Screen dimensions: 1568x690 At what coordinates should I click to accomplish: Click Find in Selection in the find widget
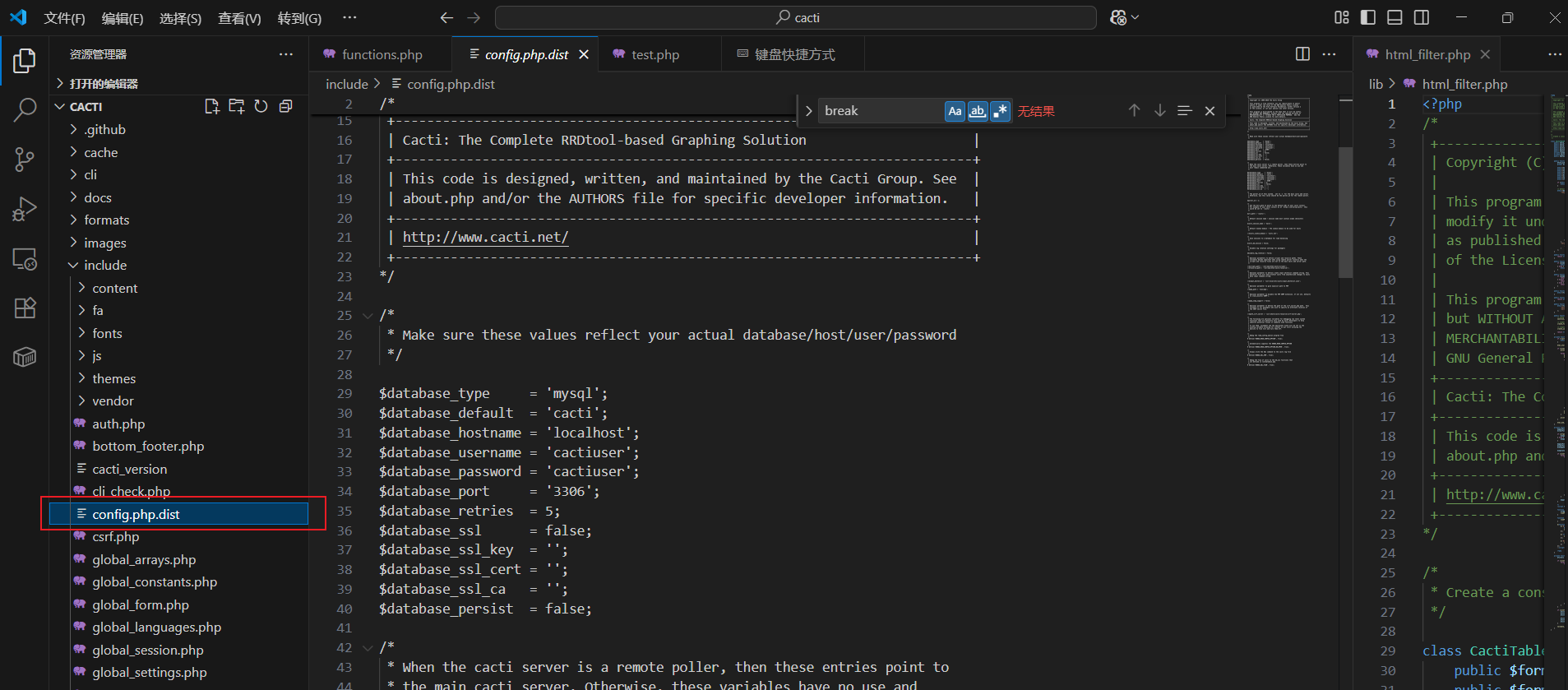point(1184,110)
